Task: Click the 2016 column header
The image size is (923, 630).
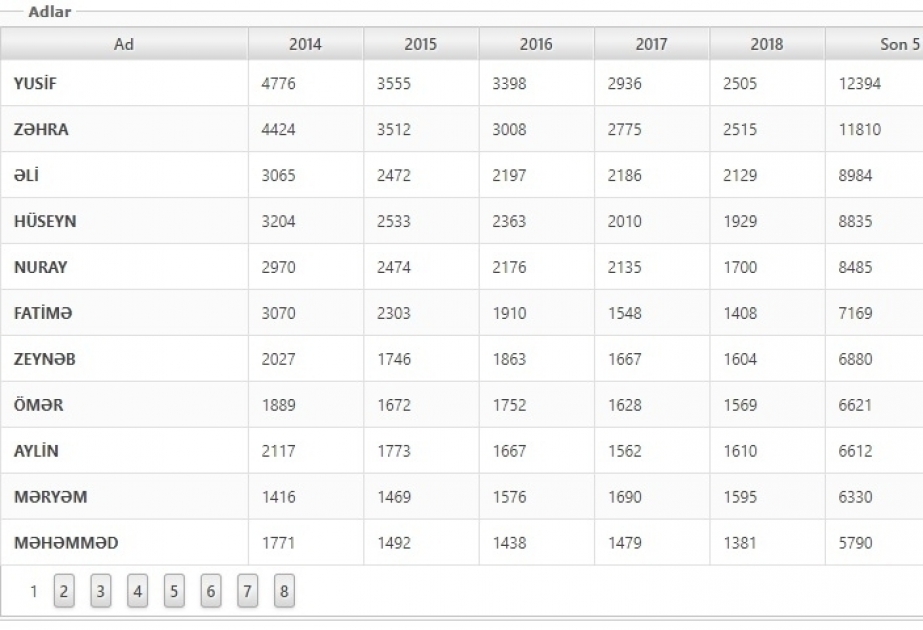Action: [x=536, y=44]
